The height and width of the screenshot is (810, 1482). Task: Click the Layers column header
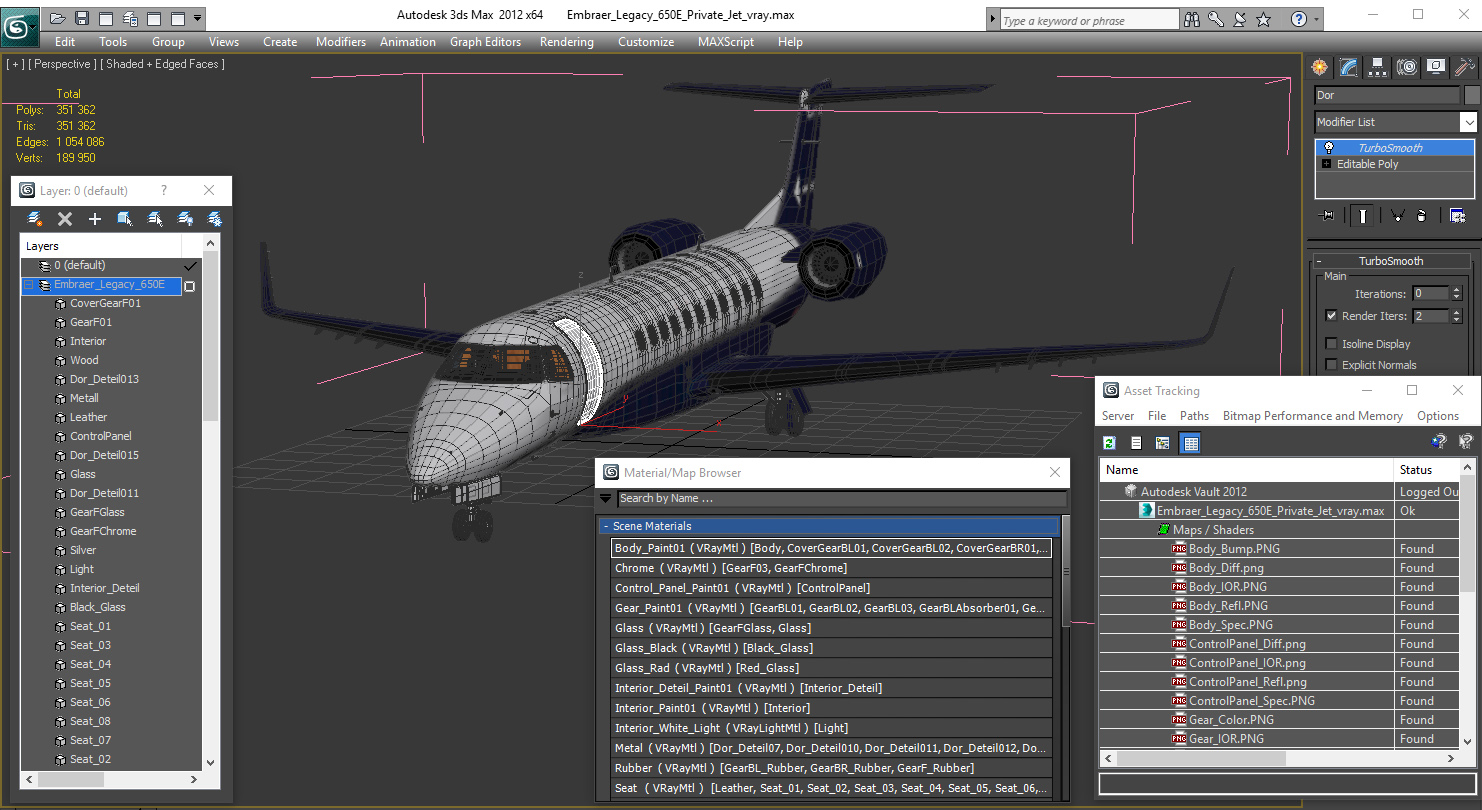pos(101,246)
